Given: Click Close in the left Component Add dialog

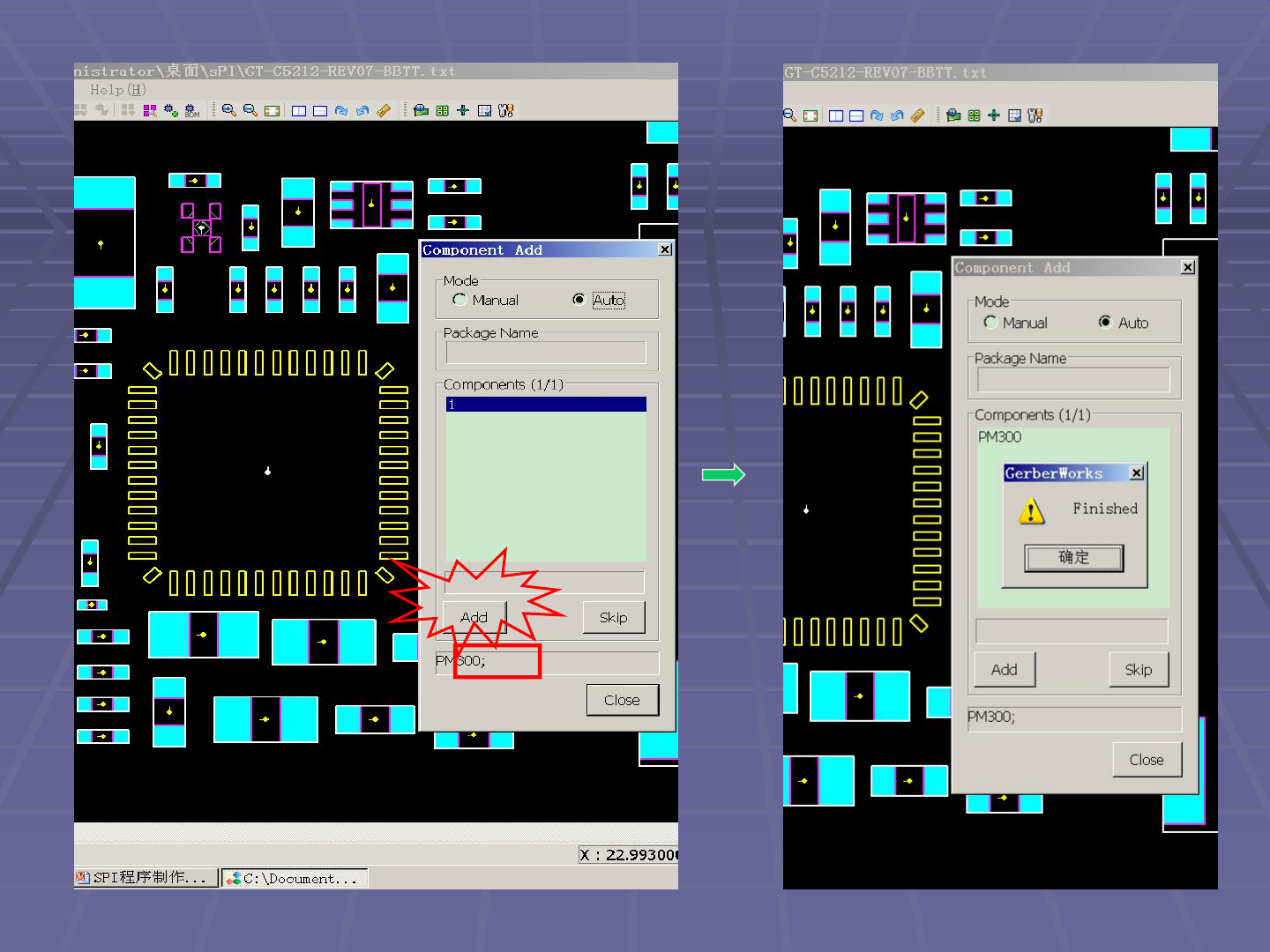Looking at the screenshot, I should 623,700.
